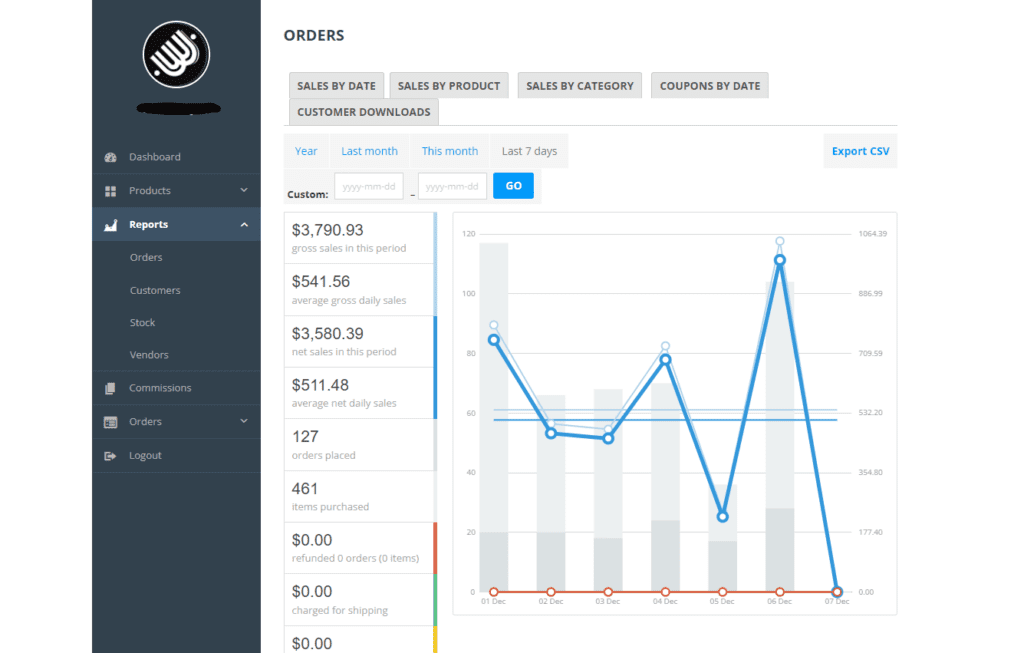The height and width of the screenshot is (653, 1024).
Task: Click the 02 Dec net sales data point
Action: pyautogui.click(x=551, y=433)
